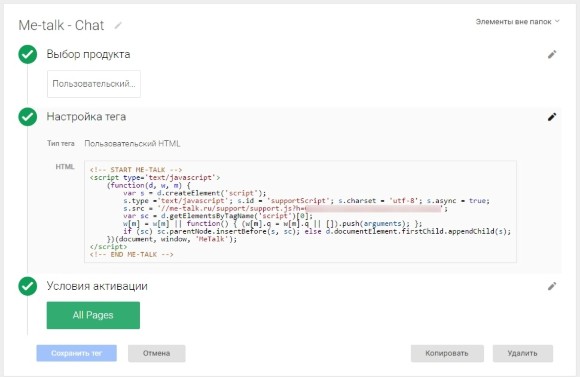Cancel editing with Отмена button
Screen dimensions: 580x377
pyautogui.click(x=156, y=353)
